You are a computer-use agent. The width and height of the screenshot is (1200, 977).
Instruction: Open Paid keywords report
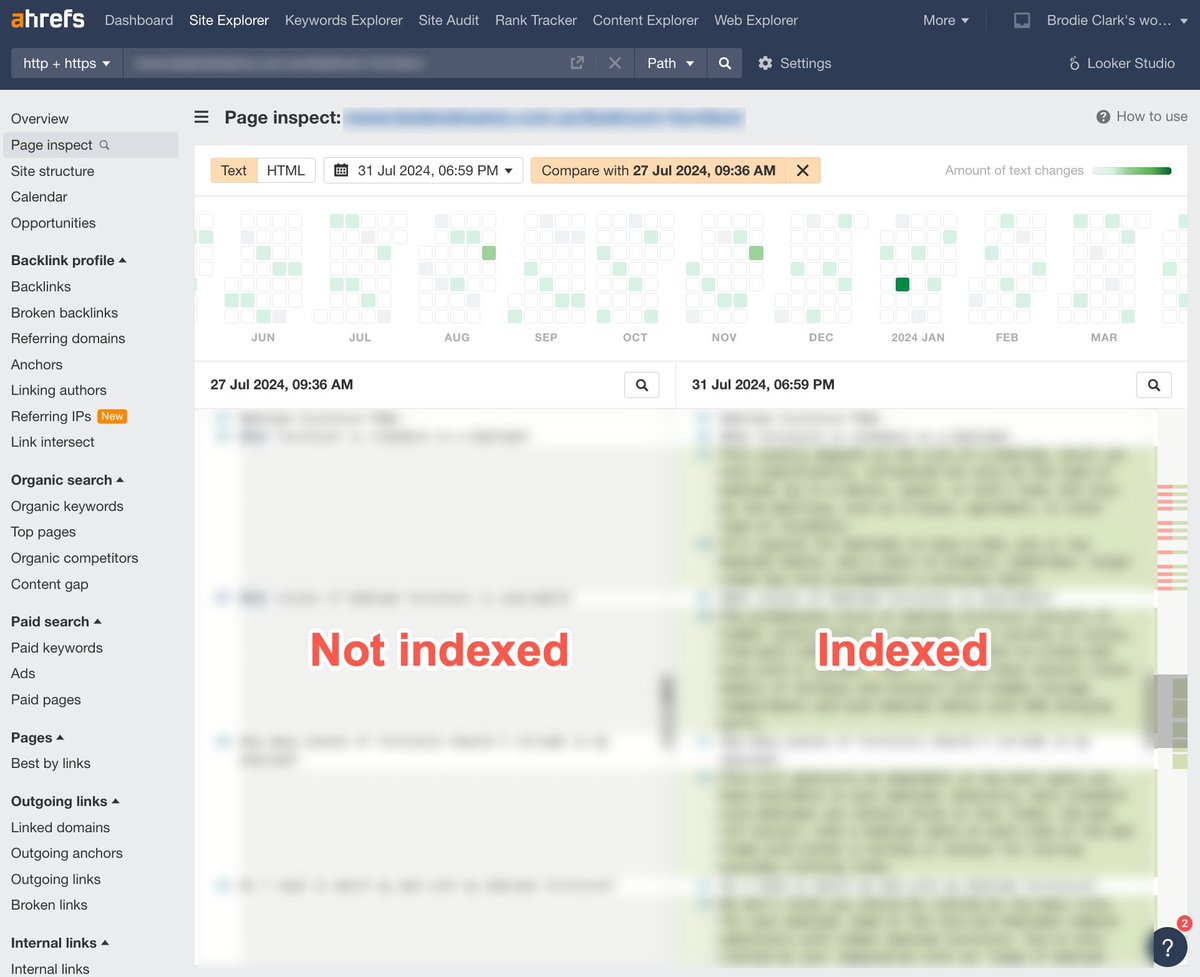57,648
